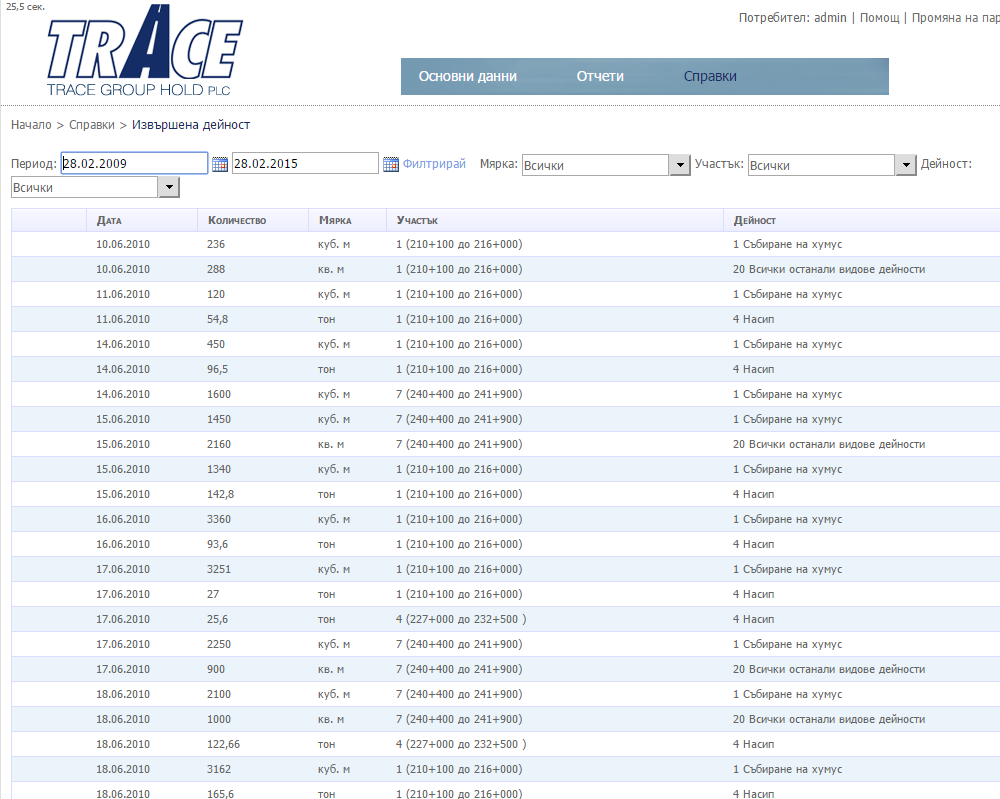
Task: Click date cell in the 3360 row
Action: point(122,519)
